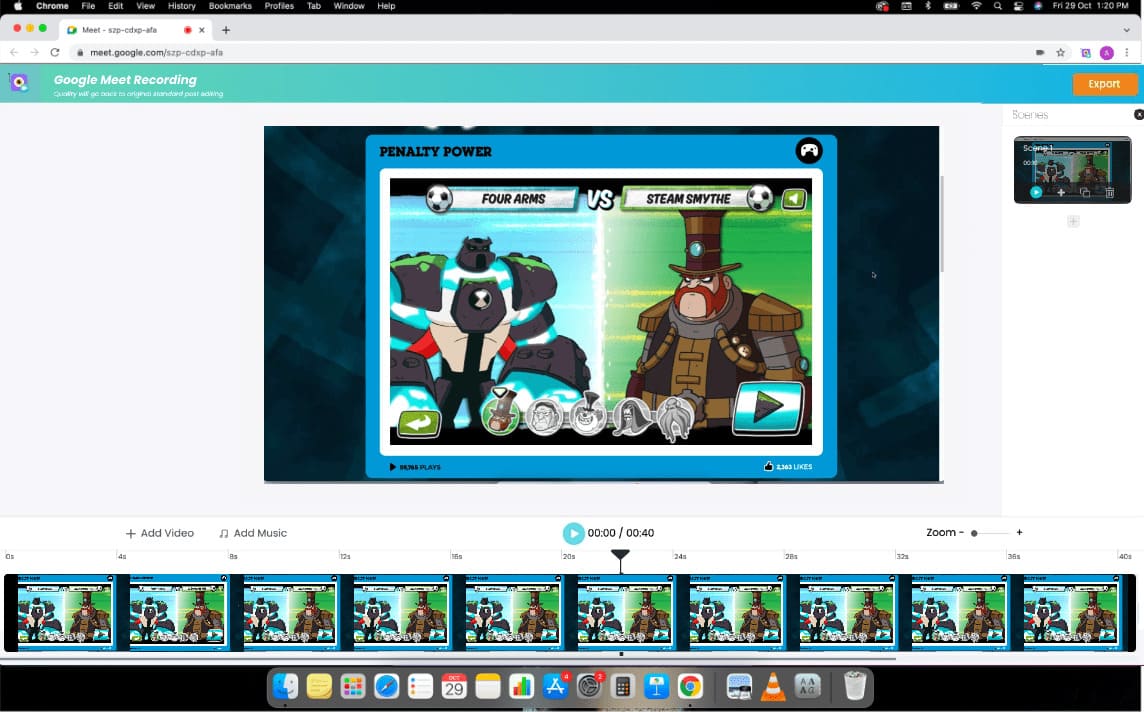Play the timeline from 00:00
Viewport: 1144px width, 712px height.
(x=573, y=533)
